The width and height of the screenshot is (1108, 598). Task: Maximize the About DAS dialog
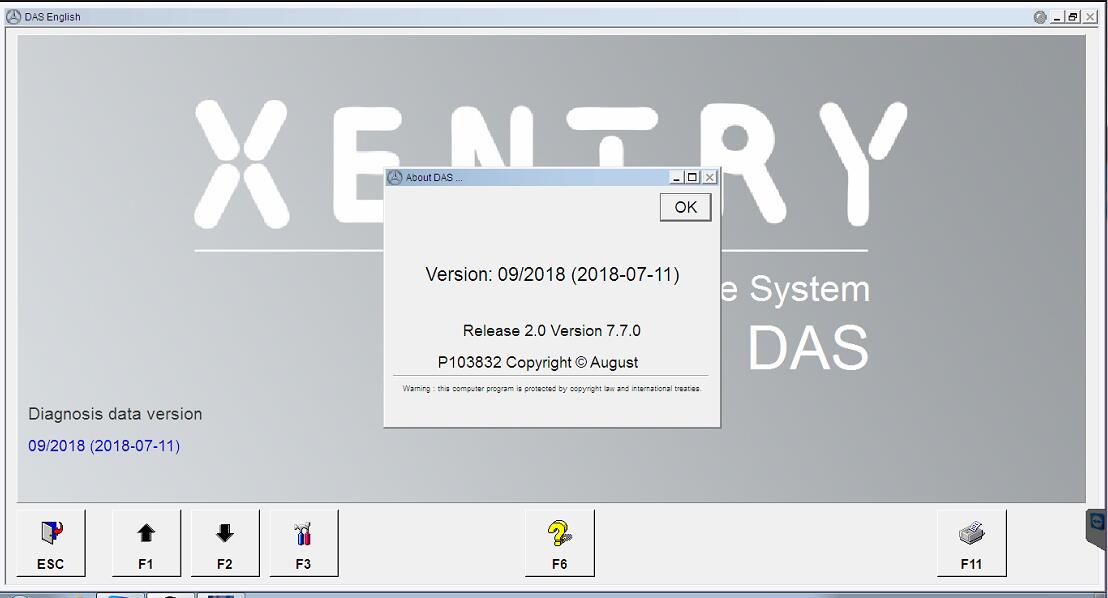click(x=692, y=177)
